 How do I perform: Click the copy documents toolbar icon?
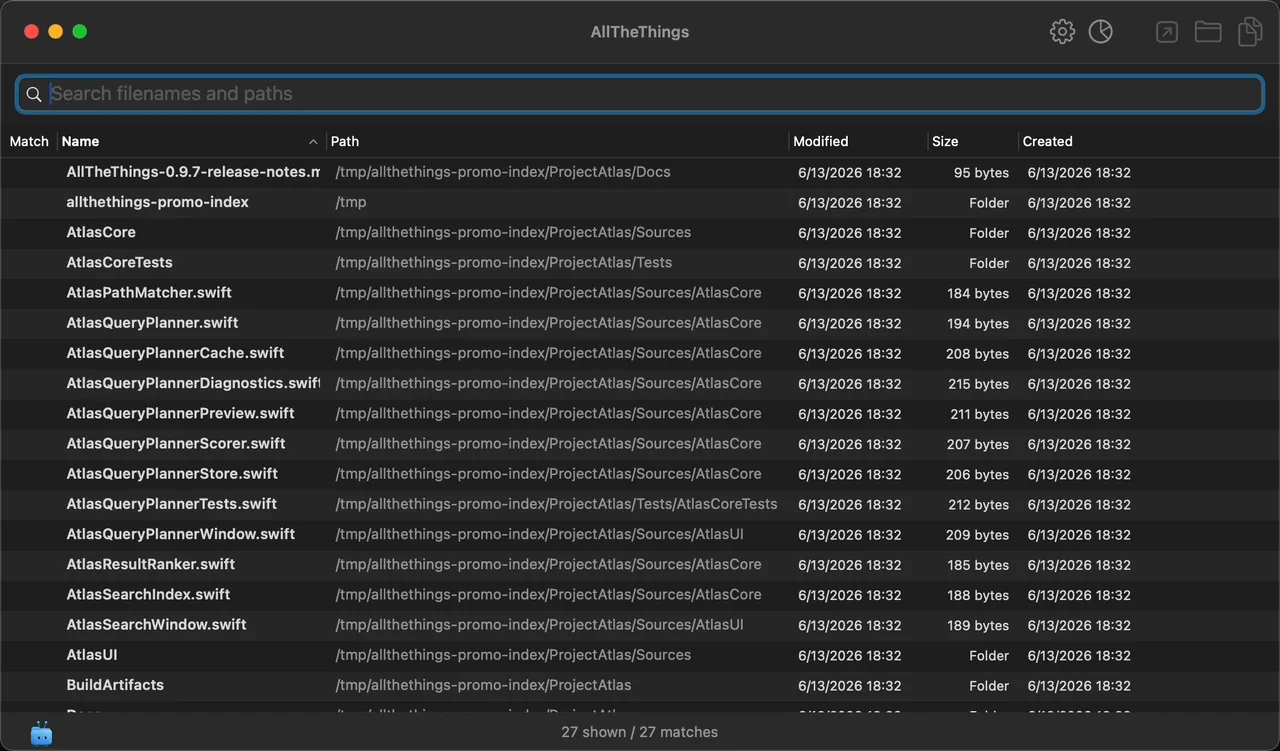[x=1250, y=32]
